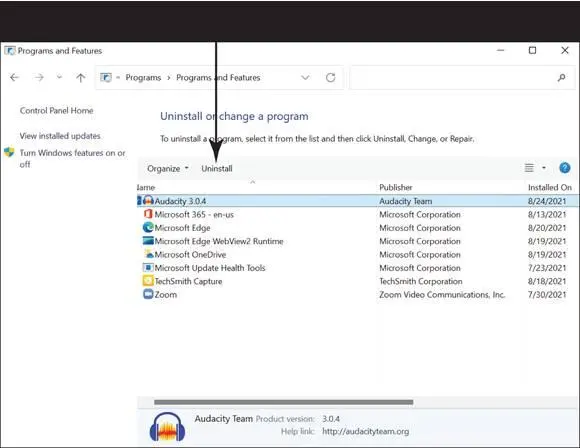
Task: Open the blue Help button
Action: point(564,168)
